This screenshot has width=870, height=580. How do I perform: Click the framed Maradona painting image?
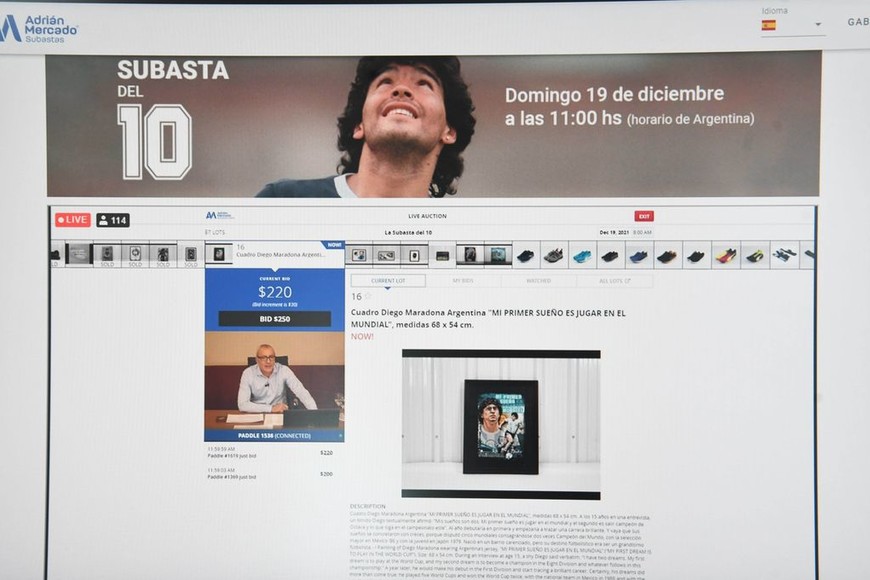click(x=500, y=426)
